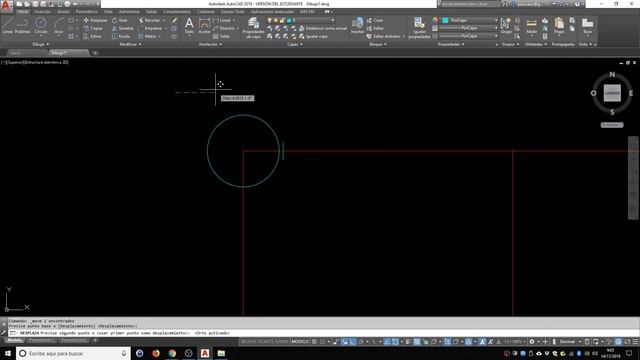Viewport: 640px width, 360px height.
Task: Open the color ByLayer PorCapa dropdown
Action: pyautogui.click(x=469, y=20)
